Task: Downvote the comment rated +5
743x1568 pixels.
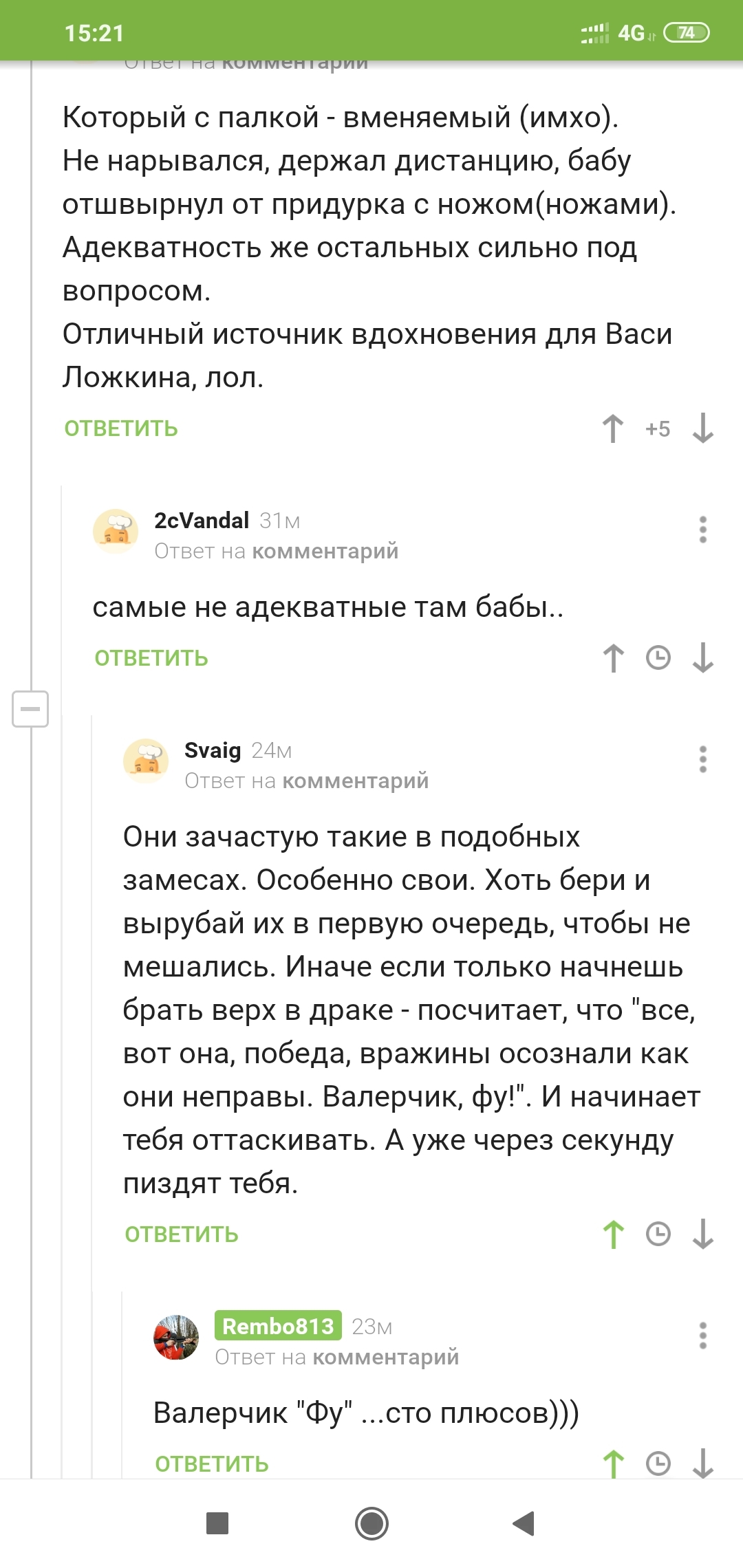Action: (x=702, y=429)
